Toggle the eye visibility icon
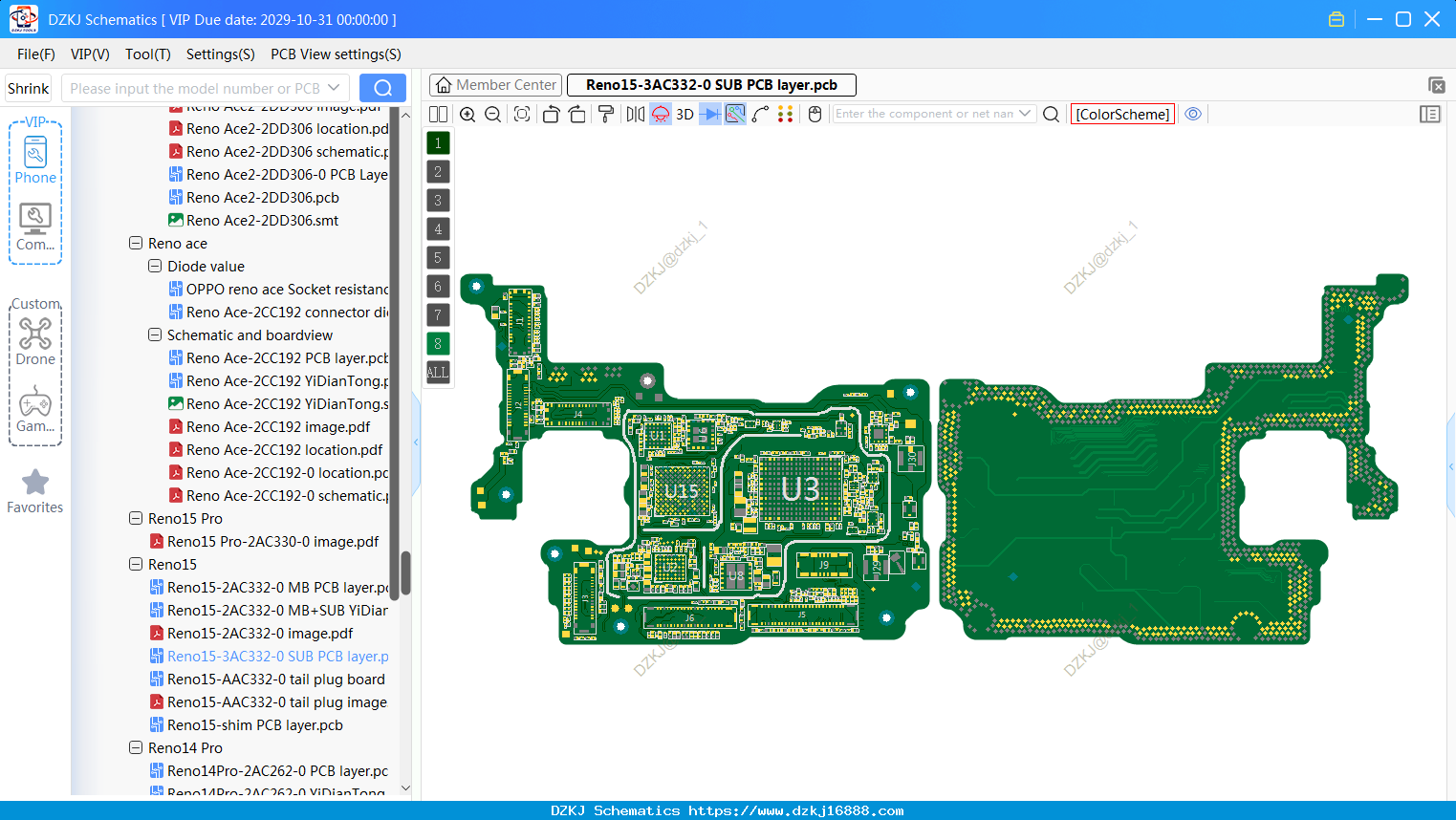 click(x=1193, y=114)
